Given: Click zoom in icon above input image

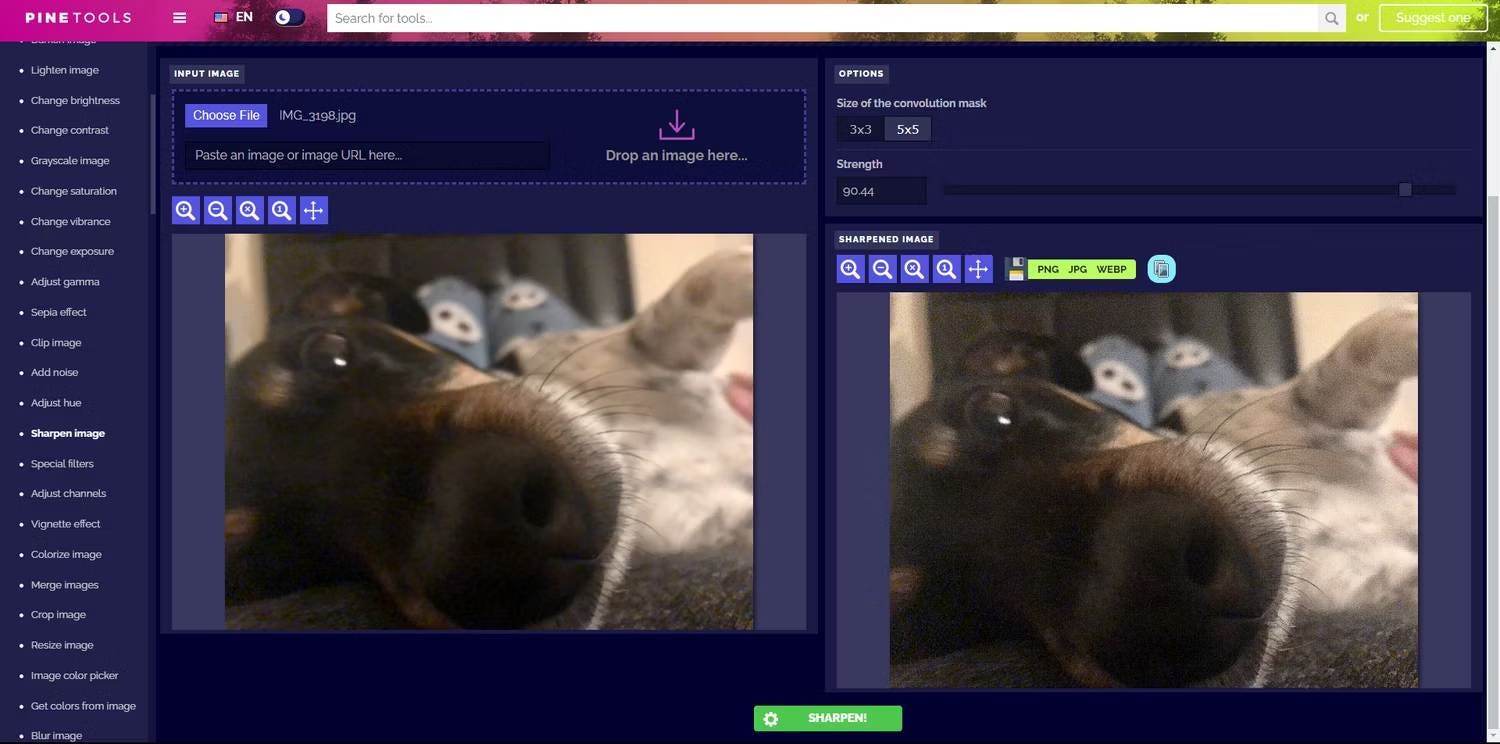Looking at the screenshot, I should click(186, 210).
